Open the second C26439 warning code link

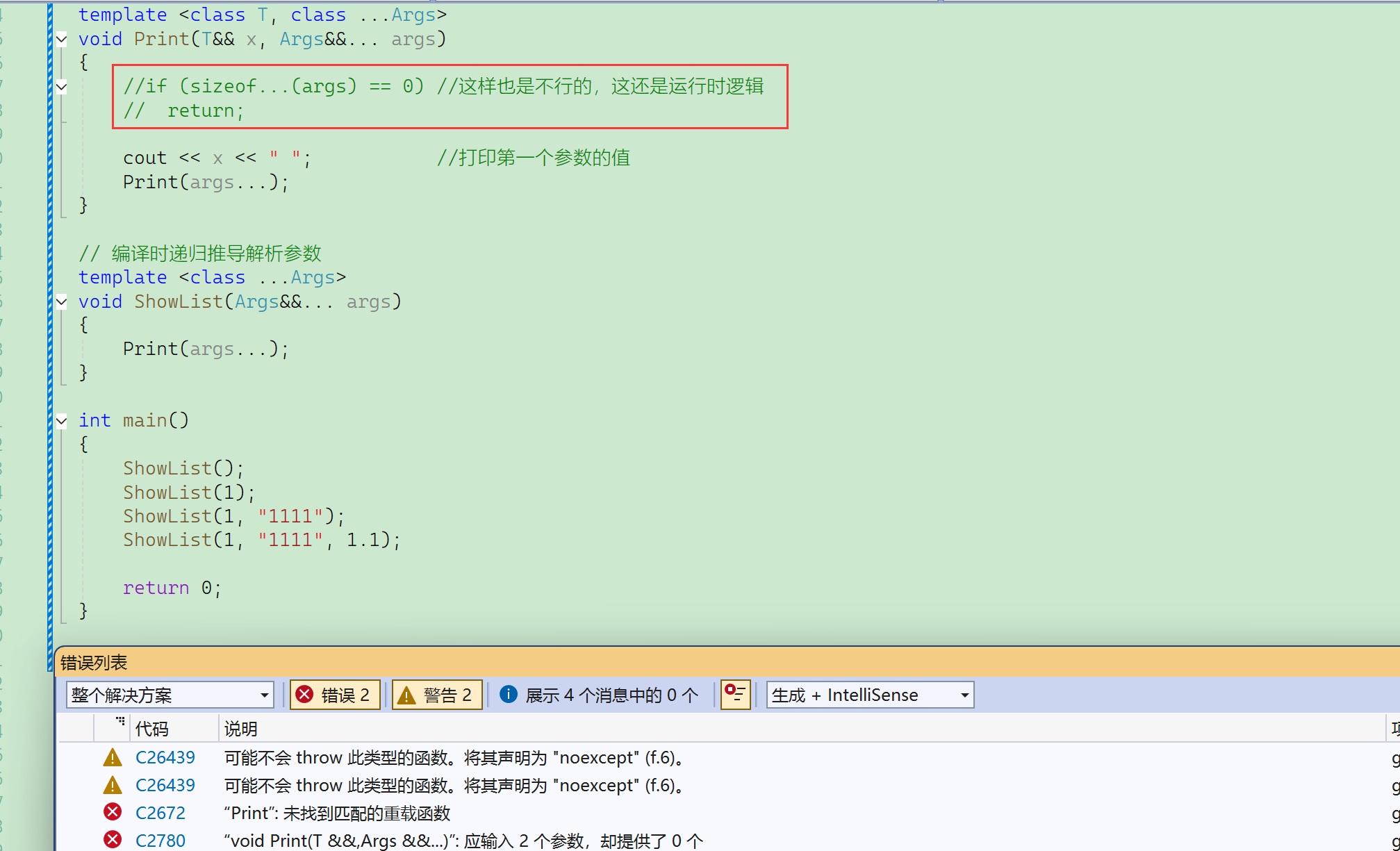tap(165, 785)
